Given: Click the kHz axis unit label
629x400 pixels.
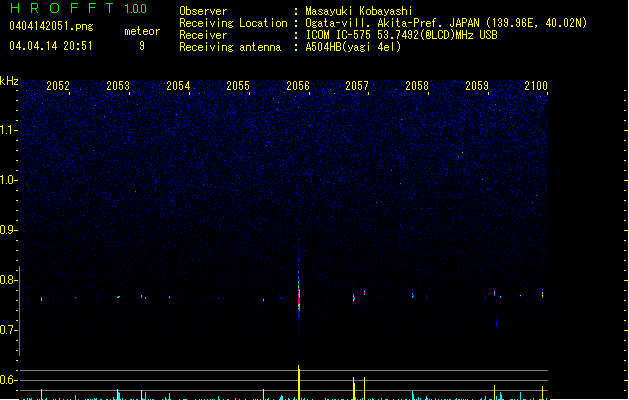Looking at the screenshot, I should click(x=9, y=81).
